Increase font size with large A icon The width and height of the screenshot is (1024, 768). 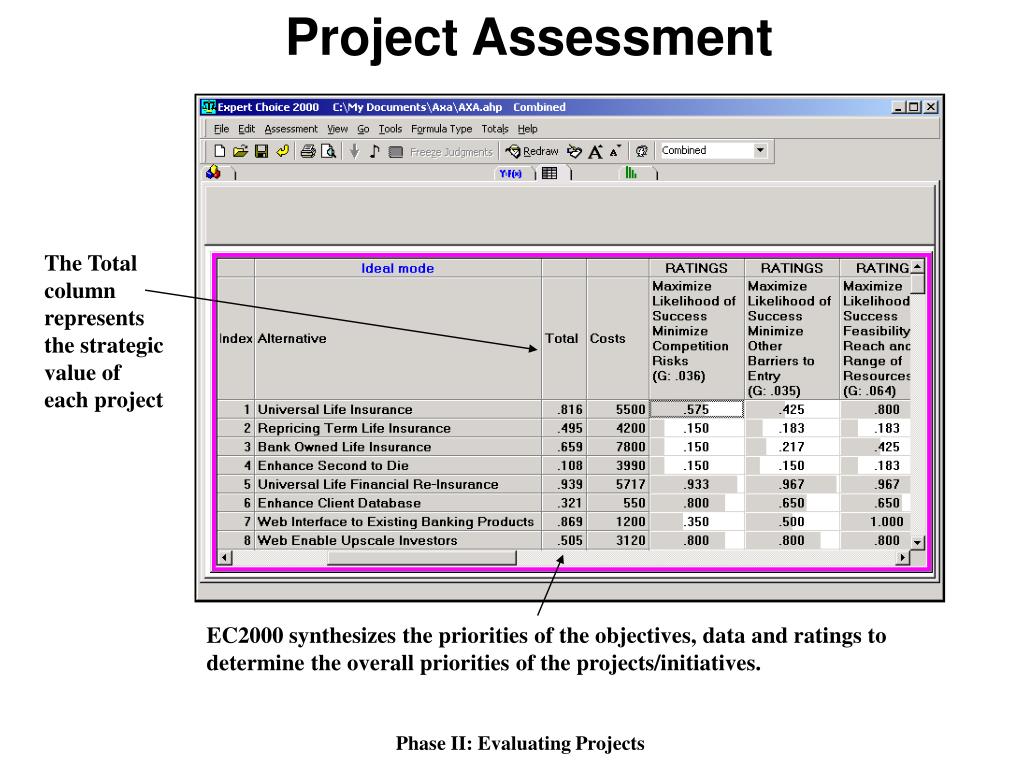[596, 151]
